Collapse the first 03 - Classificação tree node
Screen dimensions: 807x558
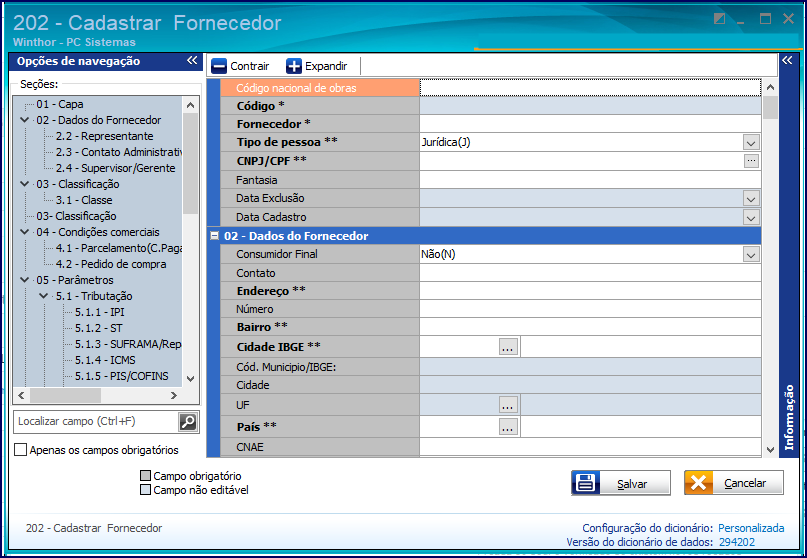25,184
